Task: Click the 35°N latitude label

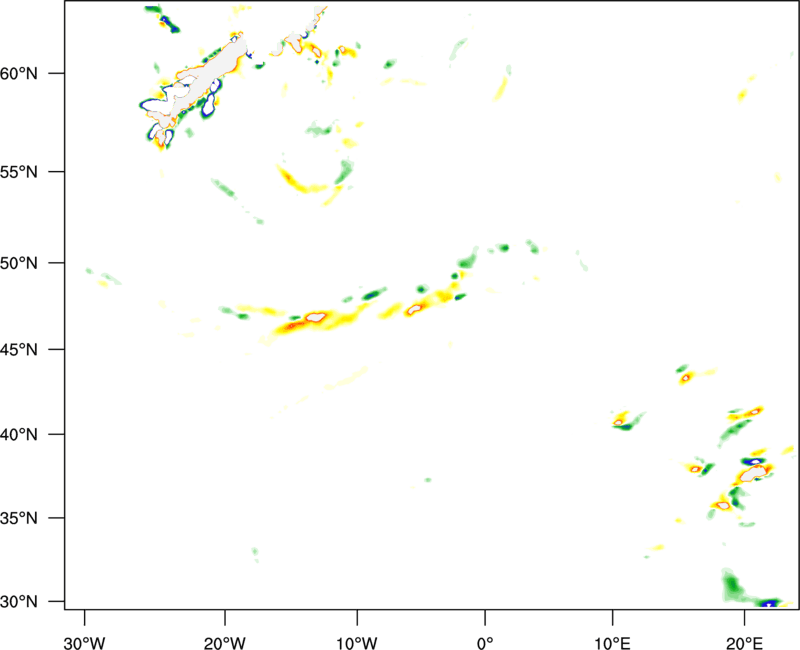Action: (x=19, y=518)
